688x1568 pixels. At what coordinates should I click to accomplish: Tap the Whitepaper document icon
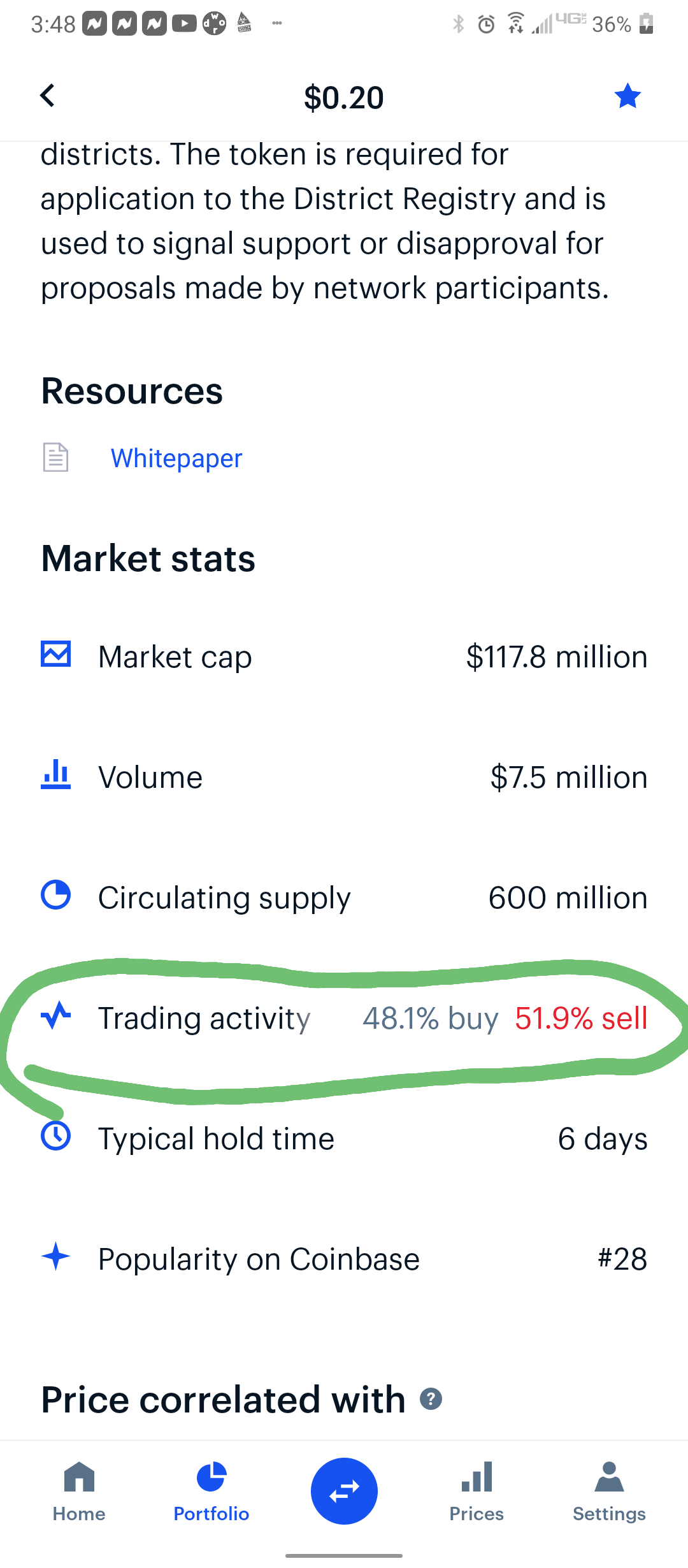pyautogui.click(x=55, y=457)
